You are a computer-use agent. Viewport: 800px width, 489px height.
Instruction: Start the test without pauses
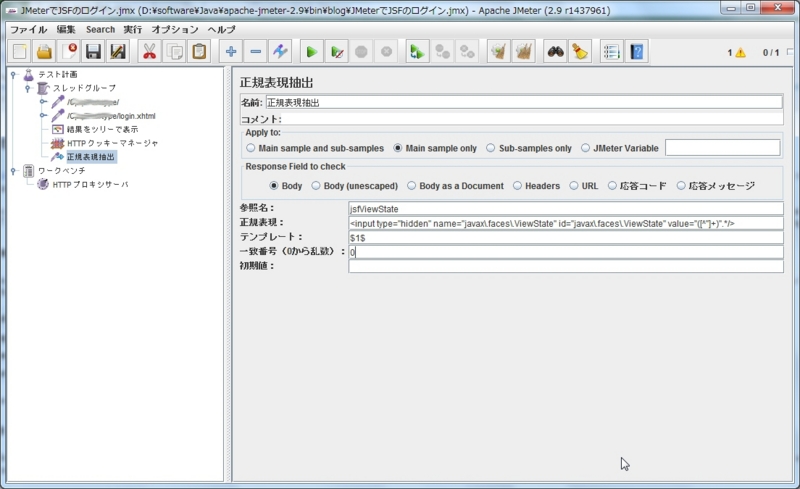coord(337,52)
